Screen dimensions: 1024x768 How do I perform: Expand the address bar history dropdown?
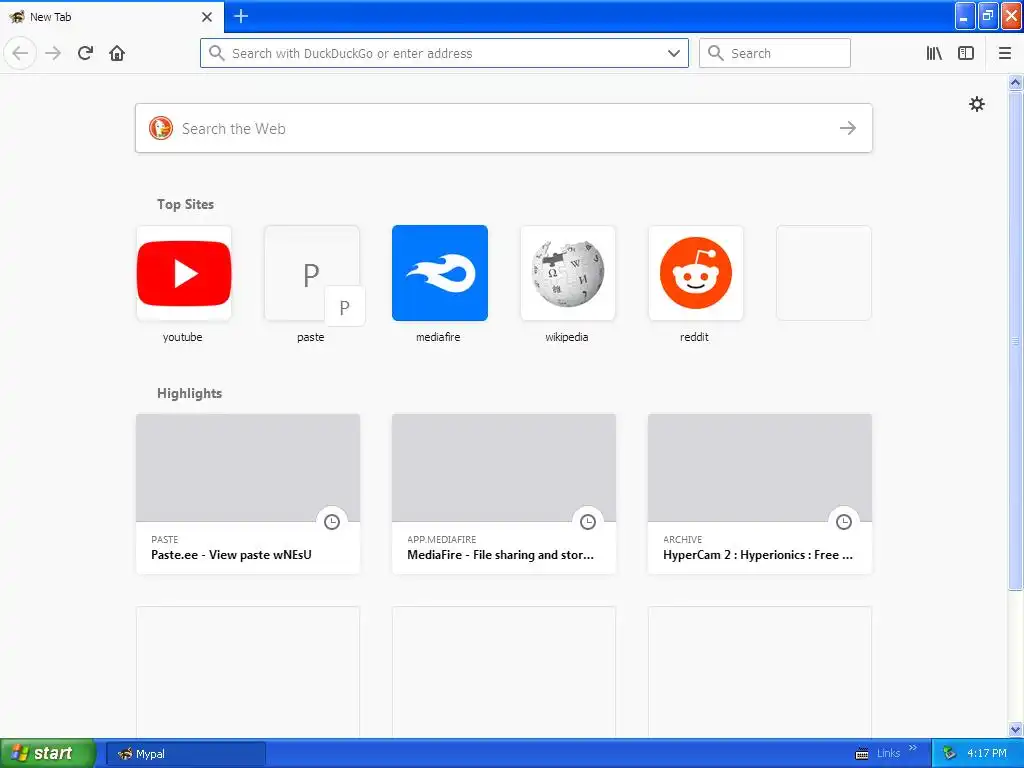(x=674, y=53)
